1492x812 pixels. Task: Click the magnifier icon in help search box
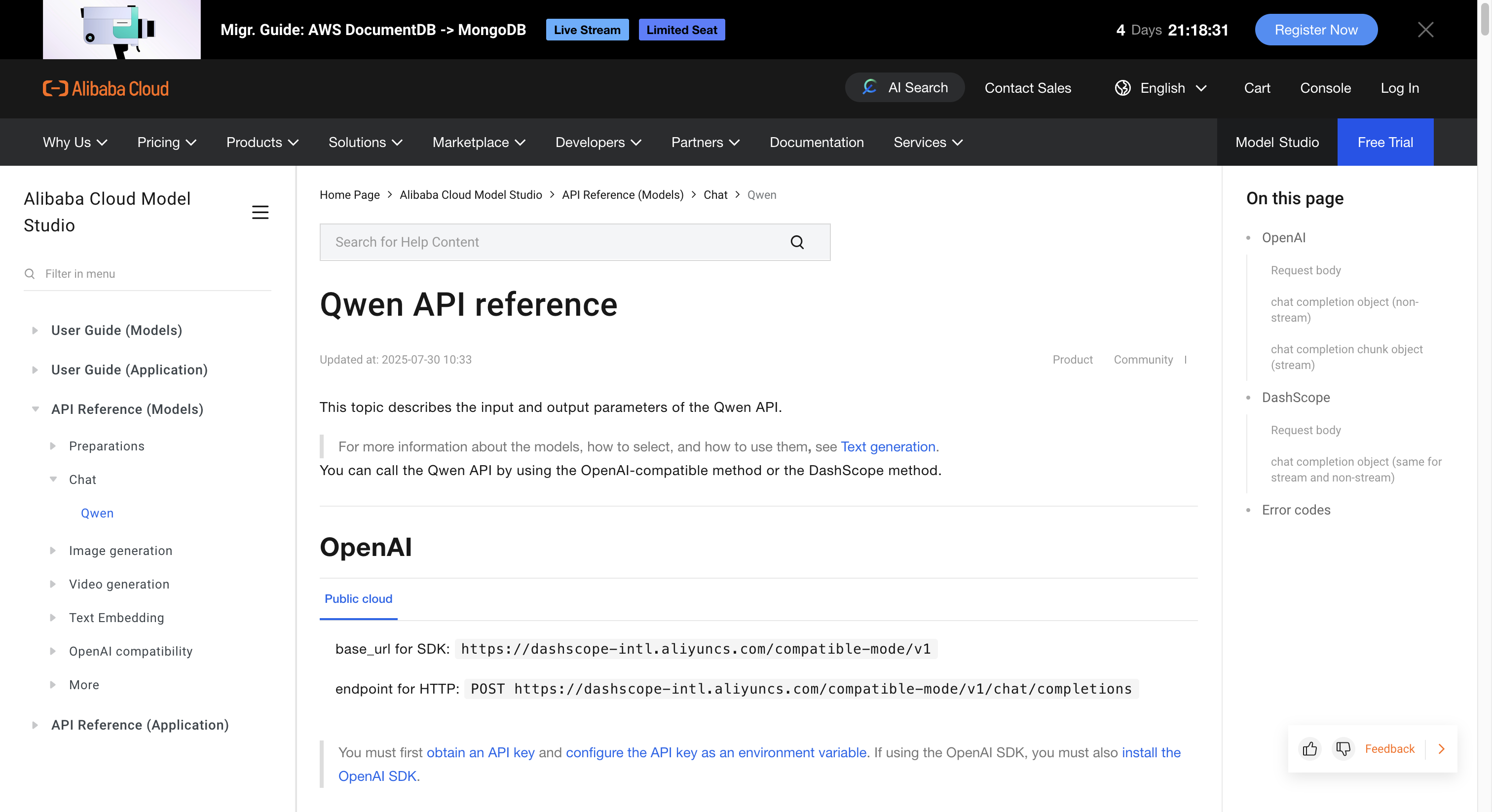pos(797,242)
